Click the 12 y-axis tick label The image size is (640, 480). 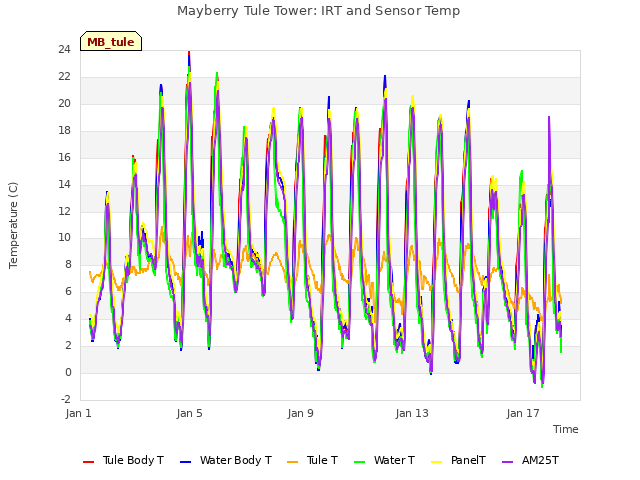coord(64,211)
